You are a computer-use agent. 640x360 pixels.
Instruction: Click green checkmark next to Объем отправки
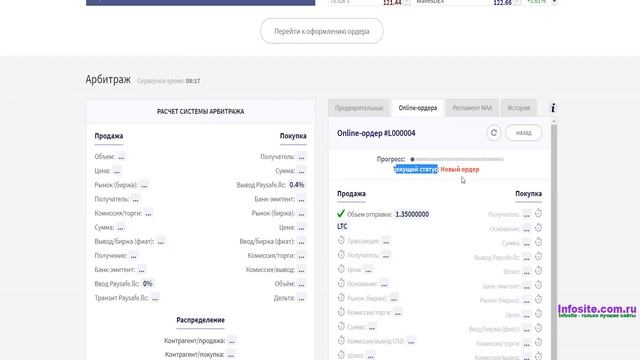[x=341, y=213]
